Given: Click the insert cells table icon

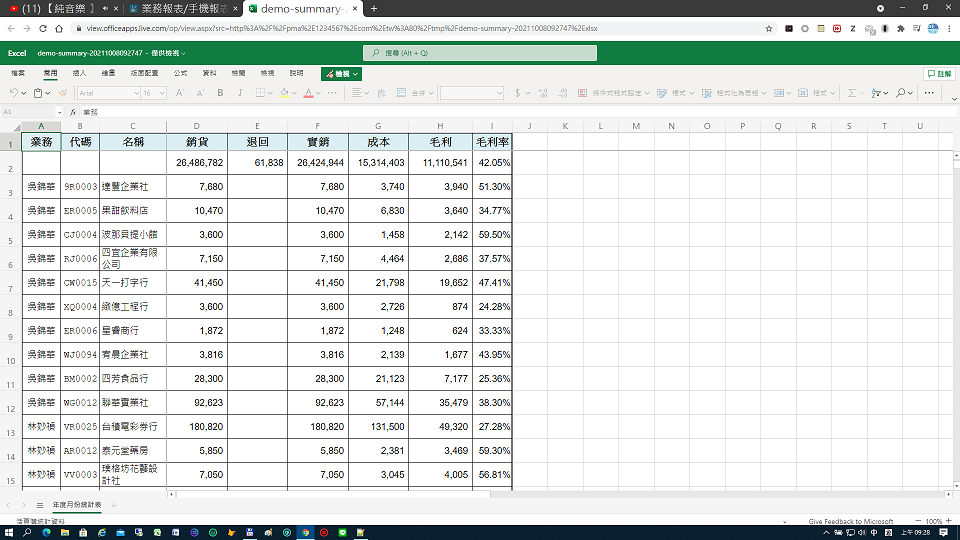Looking at the screenshot, I should tap(779, 93).
